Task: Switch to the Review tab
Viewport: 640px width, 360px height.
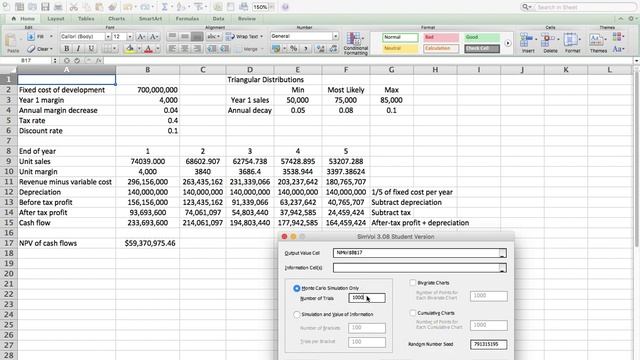Action: 247,19
